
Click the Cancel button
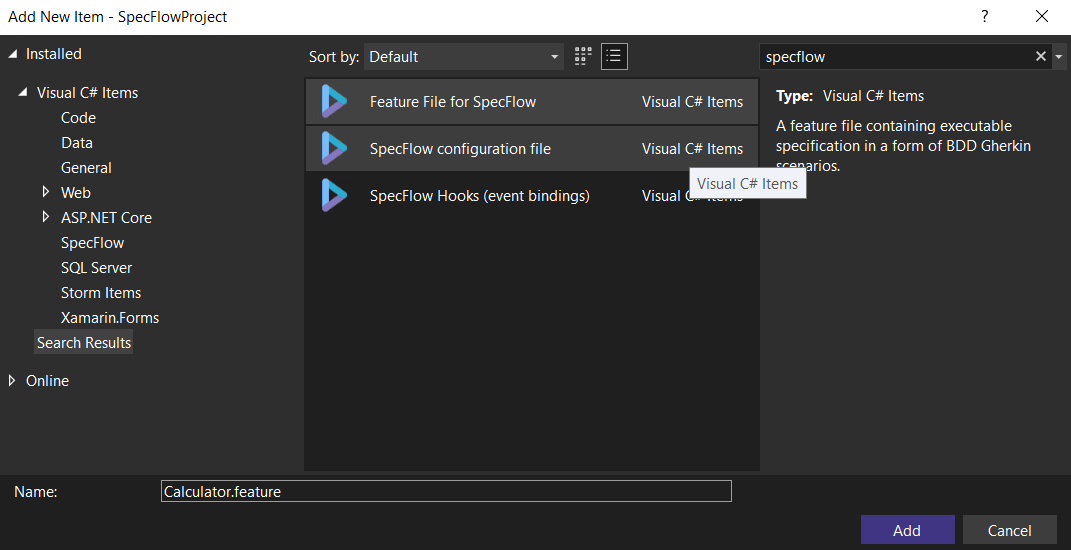[x=1010, y=530]
